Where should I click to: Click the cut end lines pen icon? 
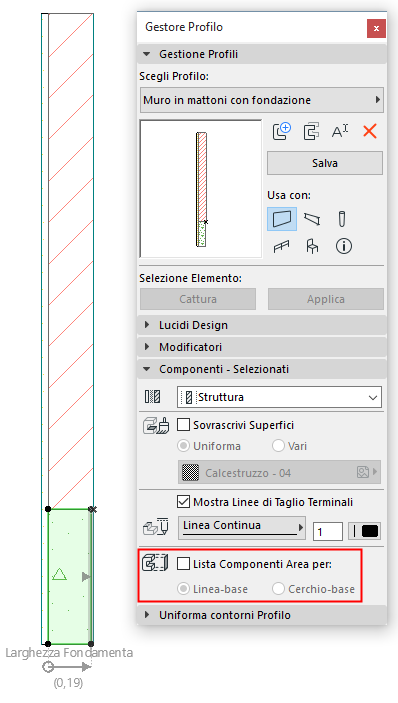(156, 526)
